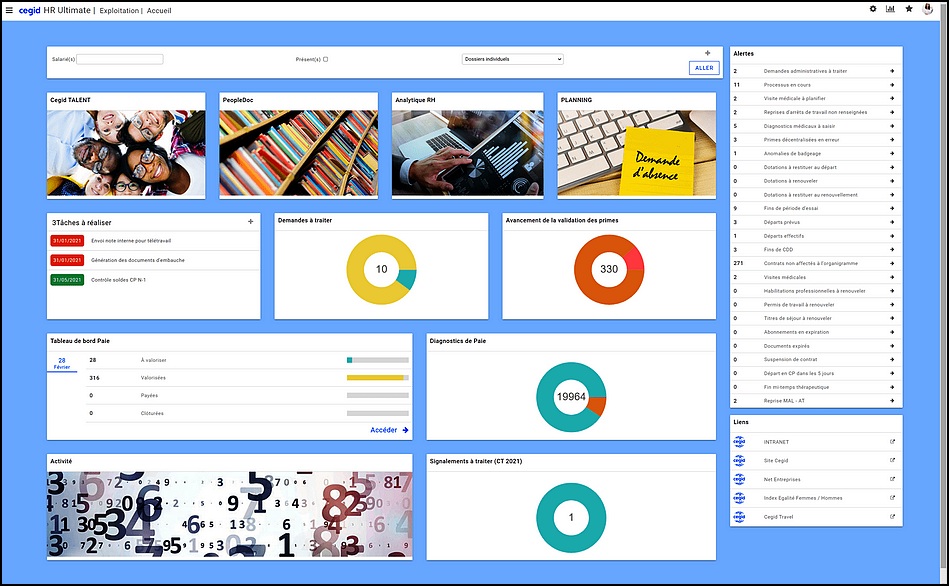Focus the Salarié(s) input field
Viewport: 949px width, 586px height.
(x=120, y=59)
